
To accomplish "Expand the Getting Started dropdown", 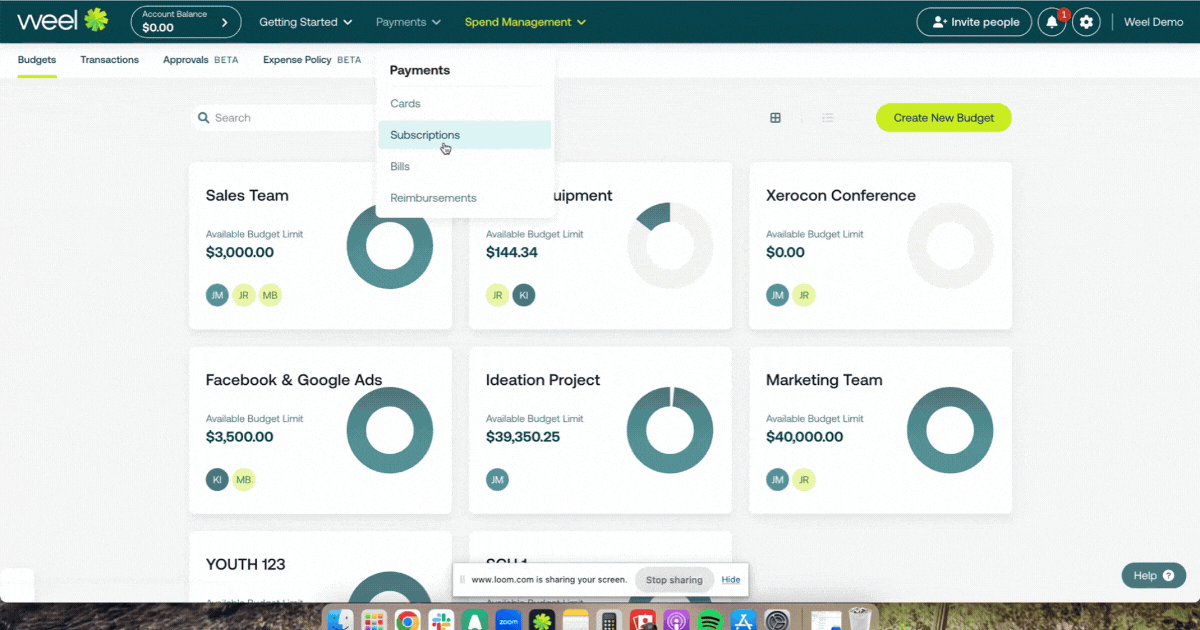I will click(305, 21).
